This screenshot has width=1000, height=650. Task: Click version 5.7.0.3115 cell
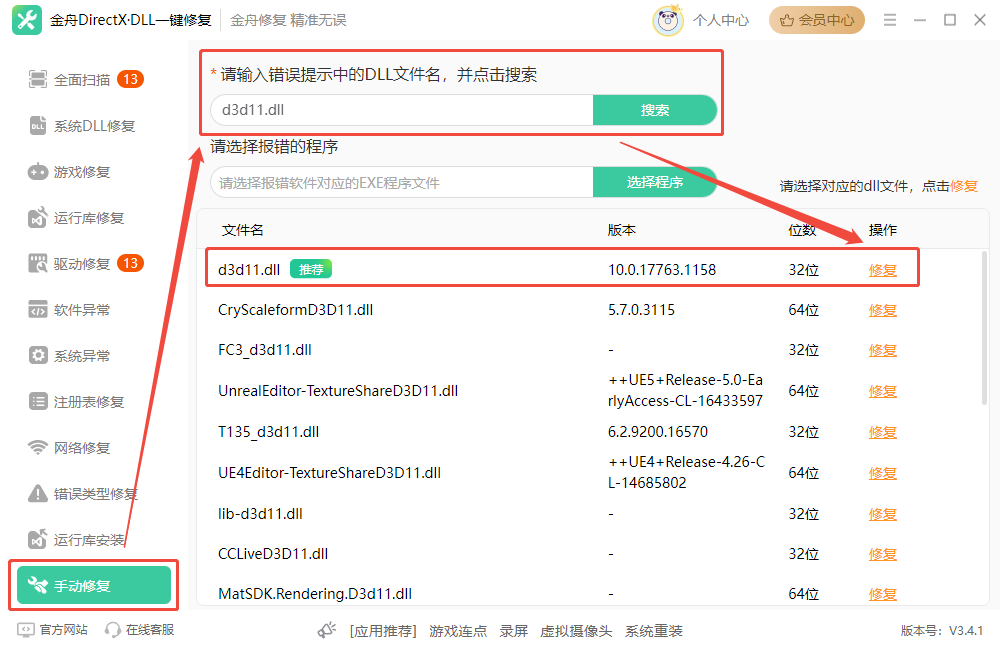pyautogui.click(x=641, y=310)
